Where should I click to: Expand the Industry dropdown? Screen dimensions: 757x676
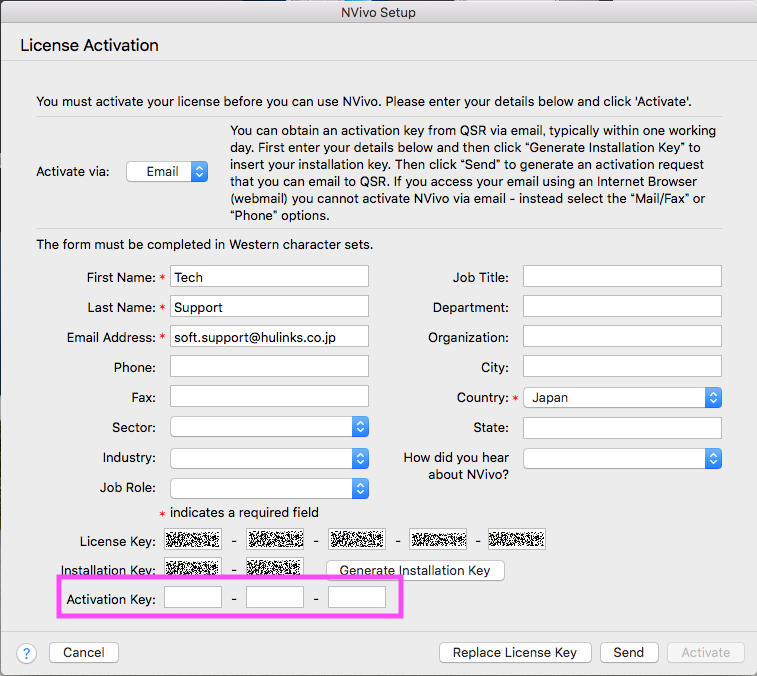click(x=269, y=458)
